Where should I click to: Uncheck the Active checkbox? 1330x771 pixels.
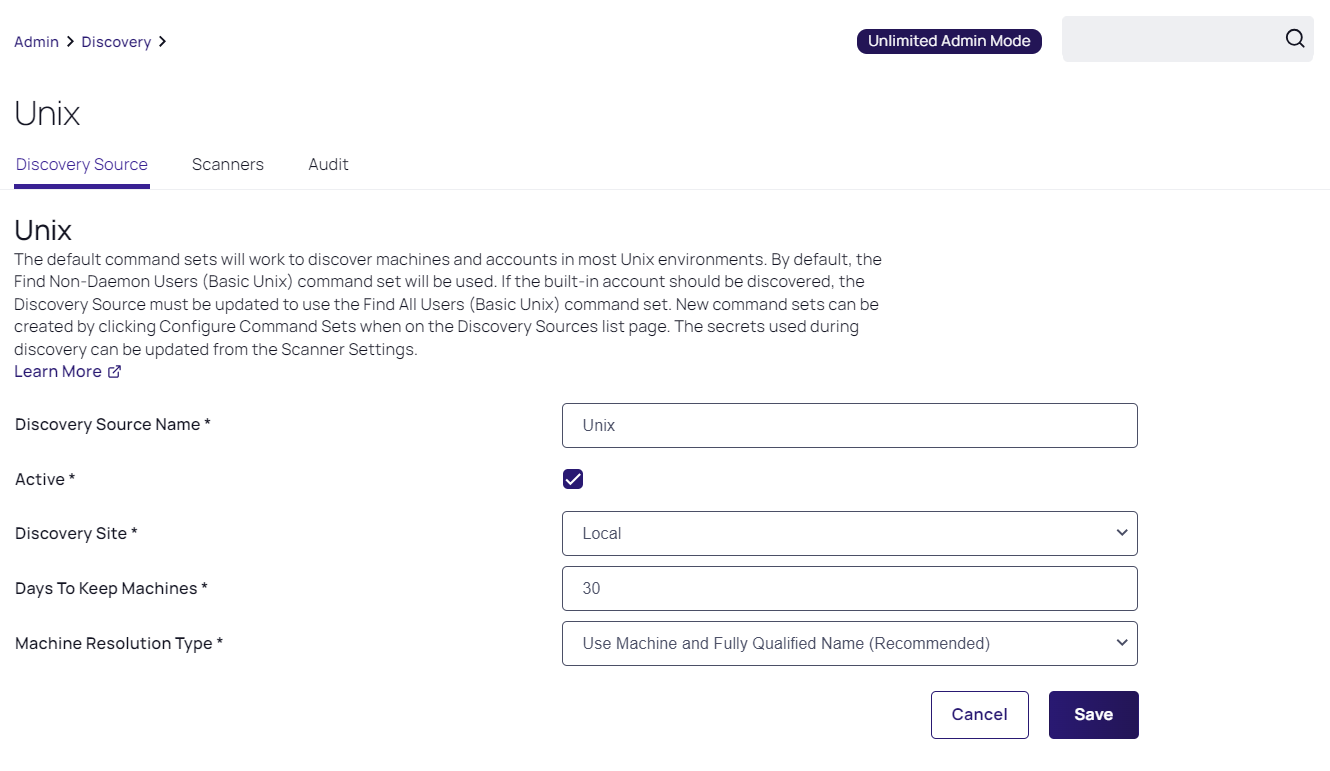[573, 479]
